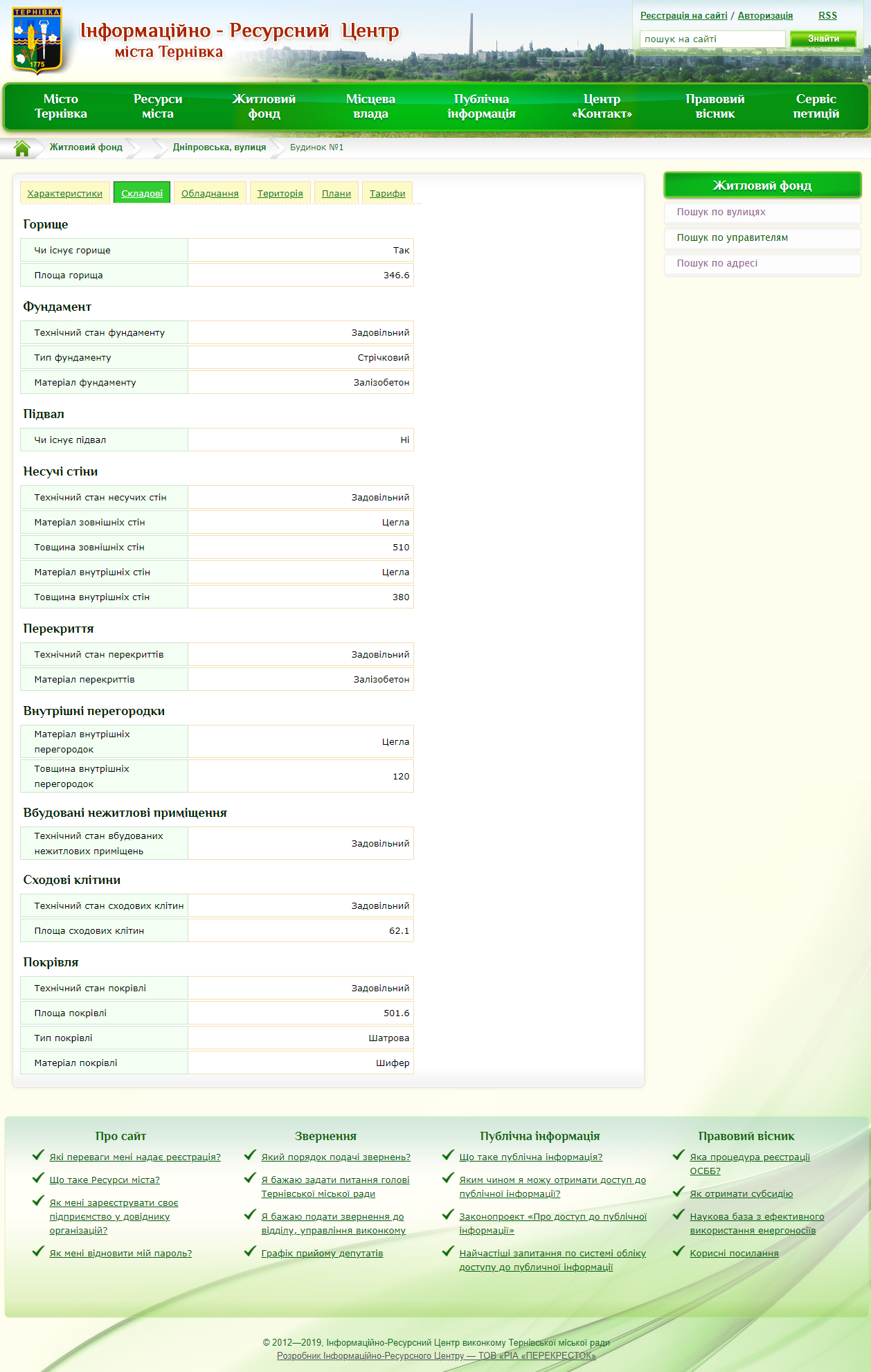The image size is (871, 1372).
Task: Switch to the Тарифи tab
Action: point(387,193)
